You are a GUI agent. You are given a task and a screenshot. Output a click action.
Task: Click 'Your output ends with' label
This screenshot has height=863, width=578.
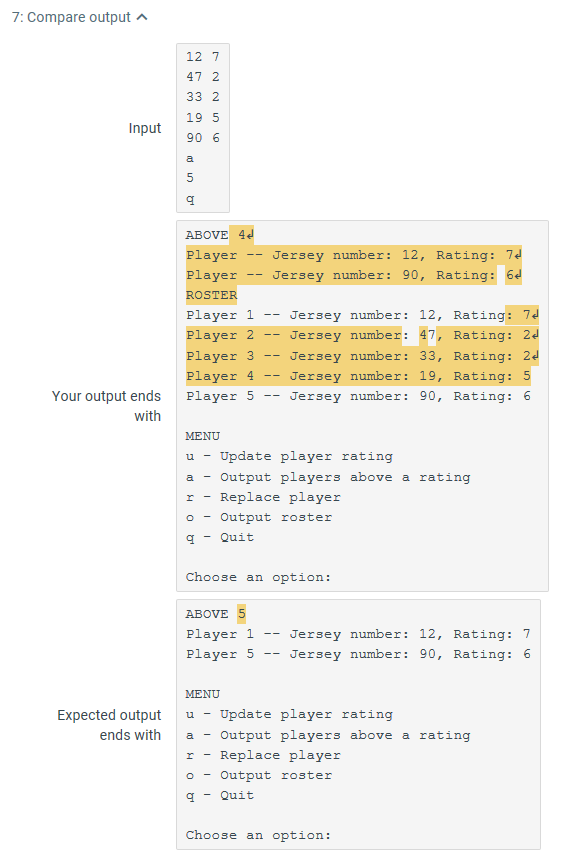tap(106, 406)
